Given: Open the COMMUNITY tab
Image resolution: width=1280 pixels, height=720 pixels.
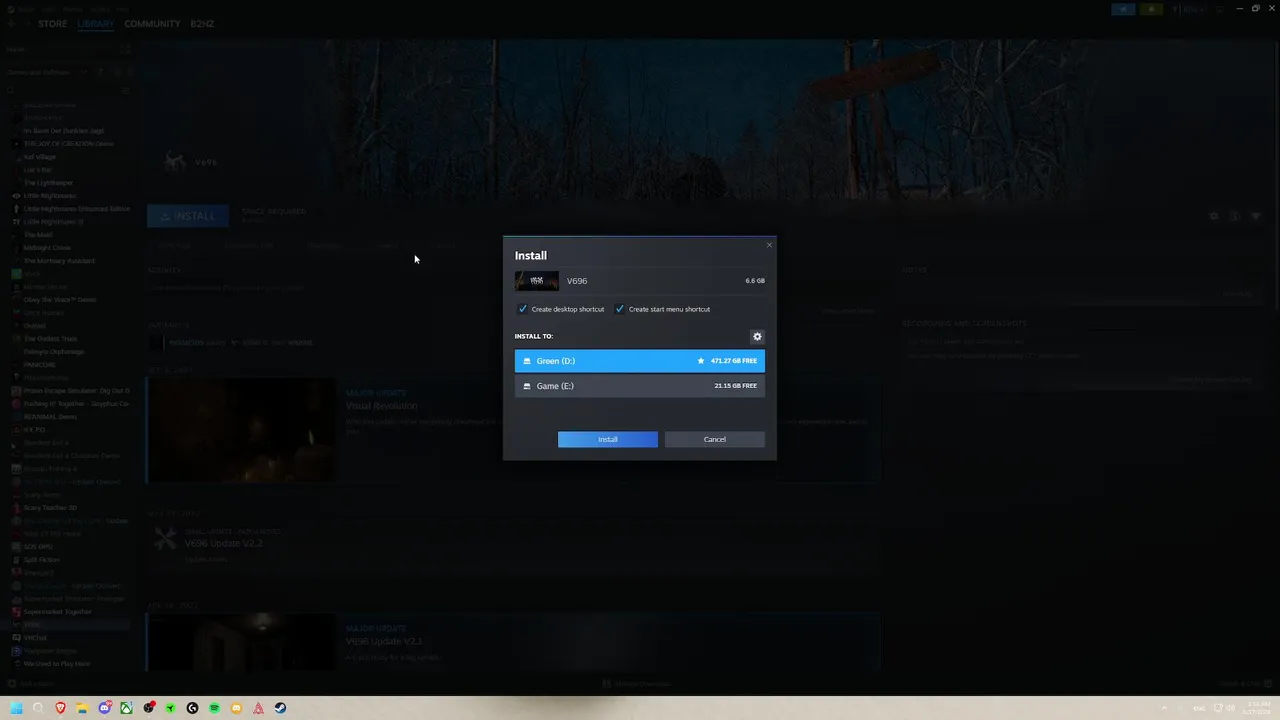Looking at the screenshot, I should (x=152, y=24).
